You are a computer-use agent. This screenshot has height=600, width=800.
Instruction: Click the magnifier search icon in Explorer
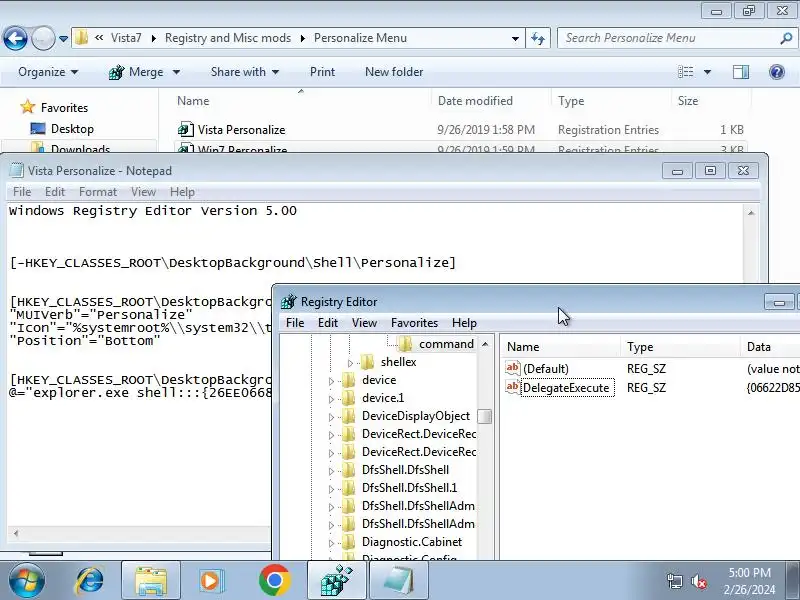[x=786, y=38]
